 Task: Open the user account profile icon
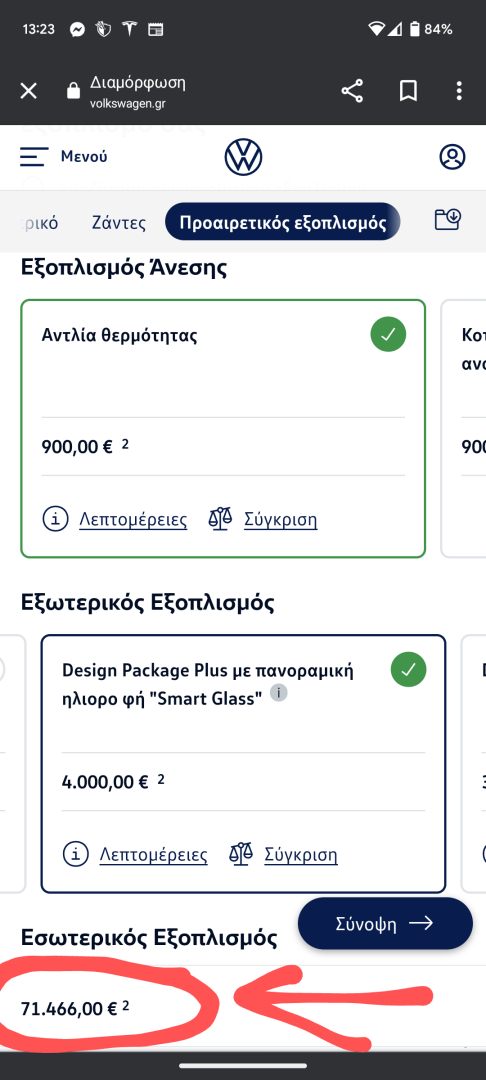tap(452, 157)
